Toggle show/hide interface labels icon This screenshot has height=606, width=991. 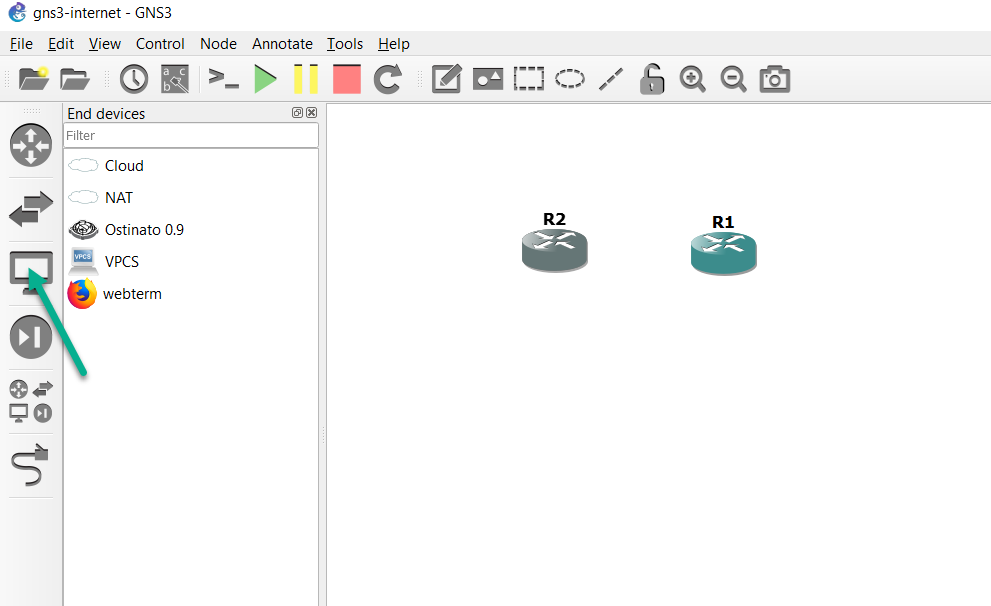(x=175, y=79)
